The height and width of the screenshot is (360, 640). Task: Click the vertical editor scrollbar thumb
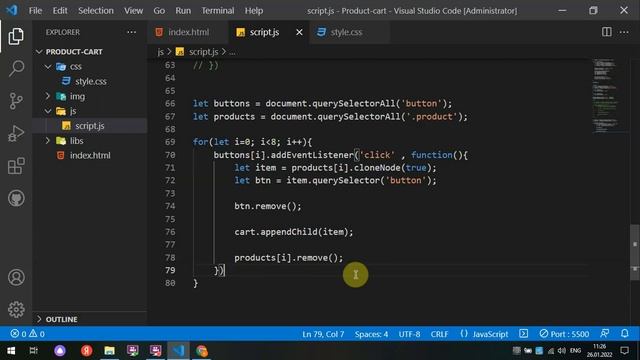(635, 252)
